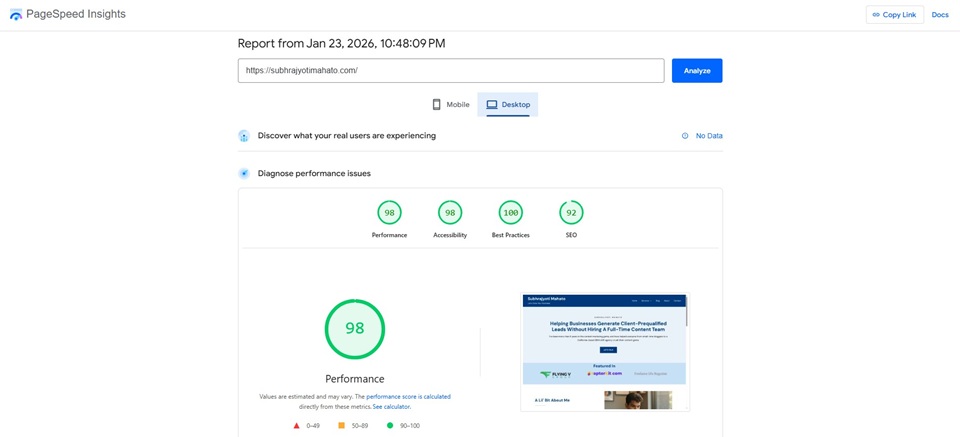Click the website screenshot thumbnail
This screenshot has height=437, width=960.
(605, 352)
